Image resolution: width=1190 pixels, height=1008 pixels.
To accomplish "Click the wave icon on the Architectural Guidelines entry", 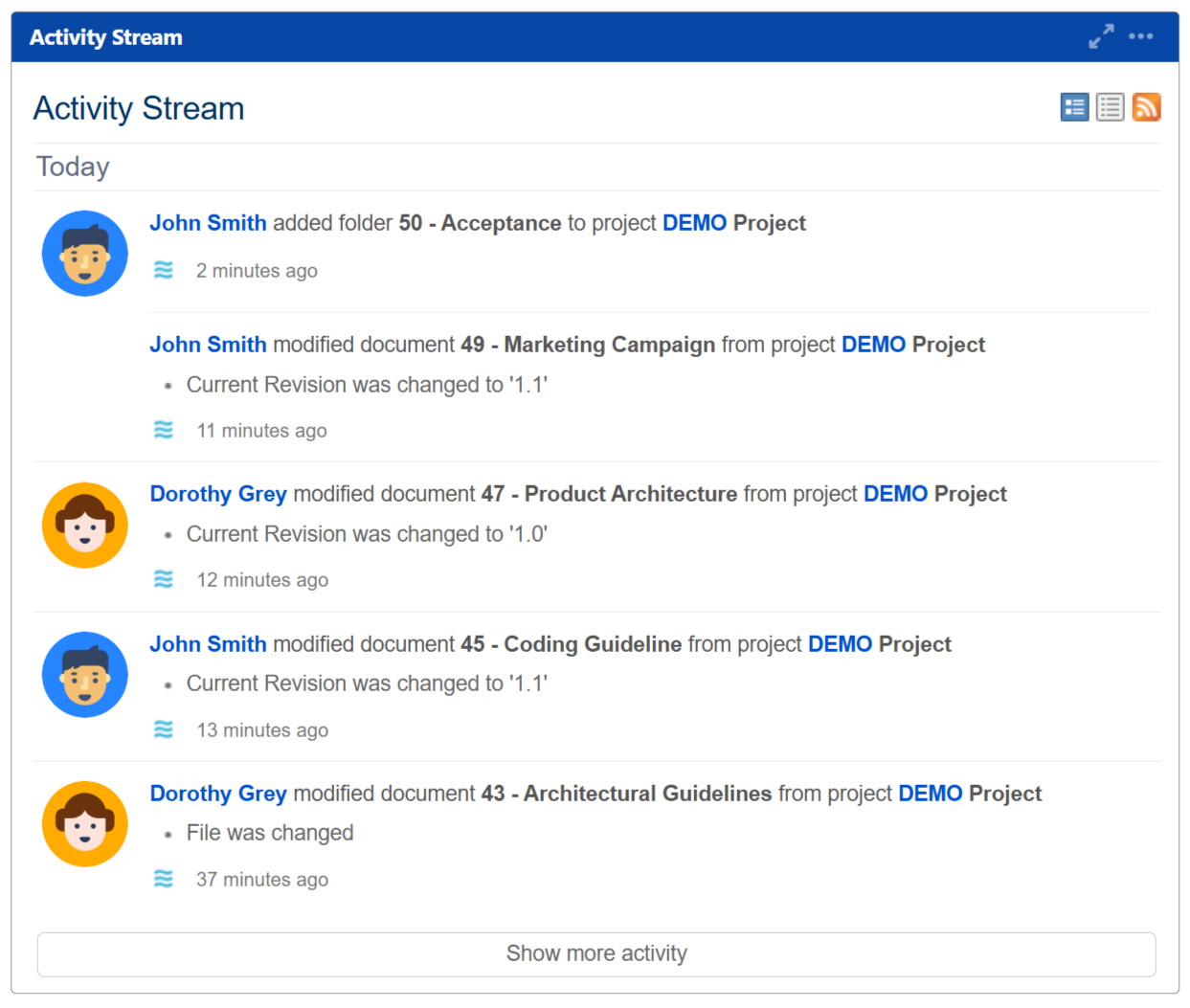I will 164,879.
